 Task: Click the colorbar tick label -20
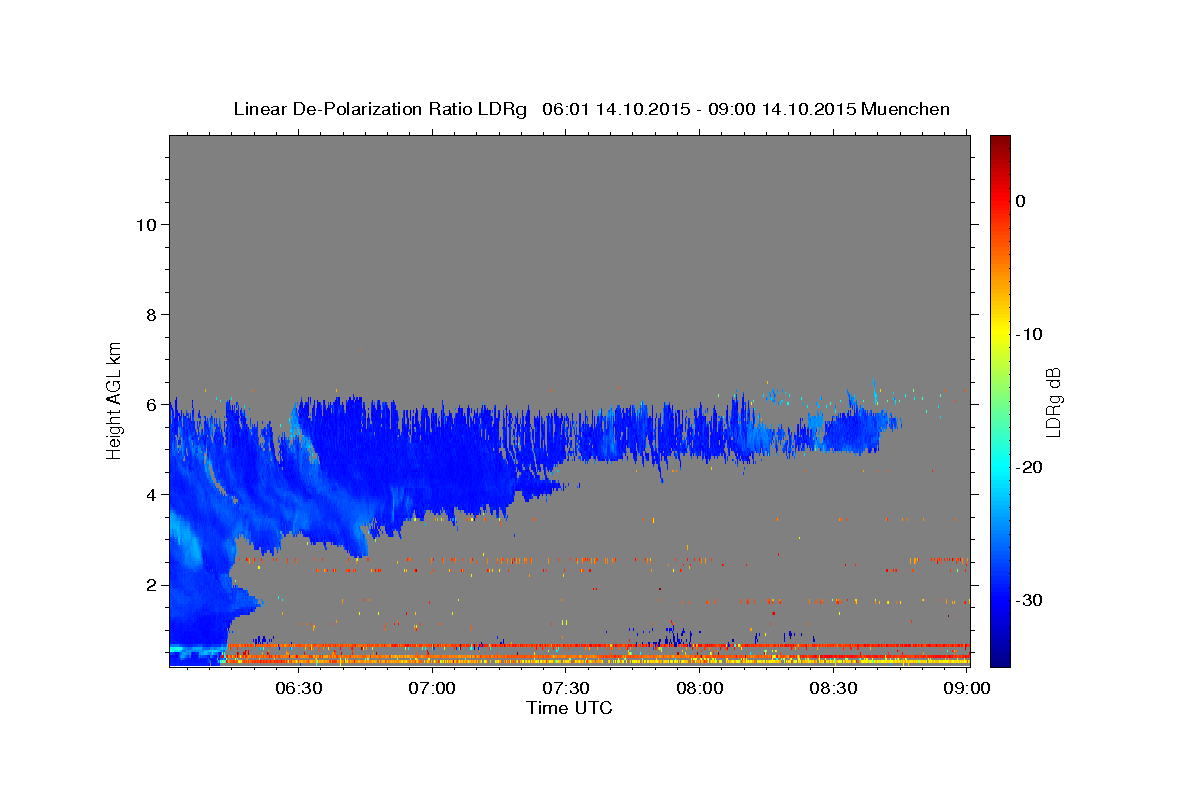click(x=1029, y=467)
